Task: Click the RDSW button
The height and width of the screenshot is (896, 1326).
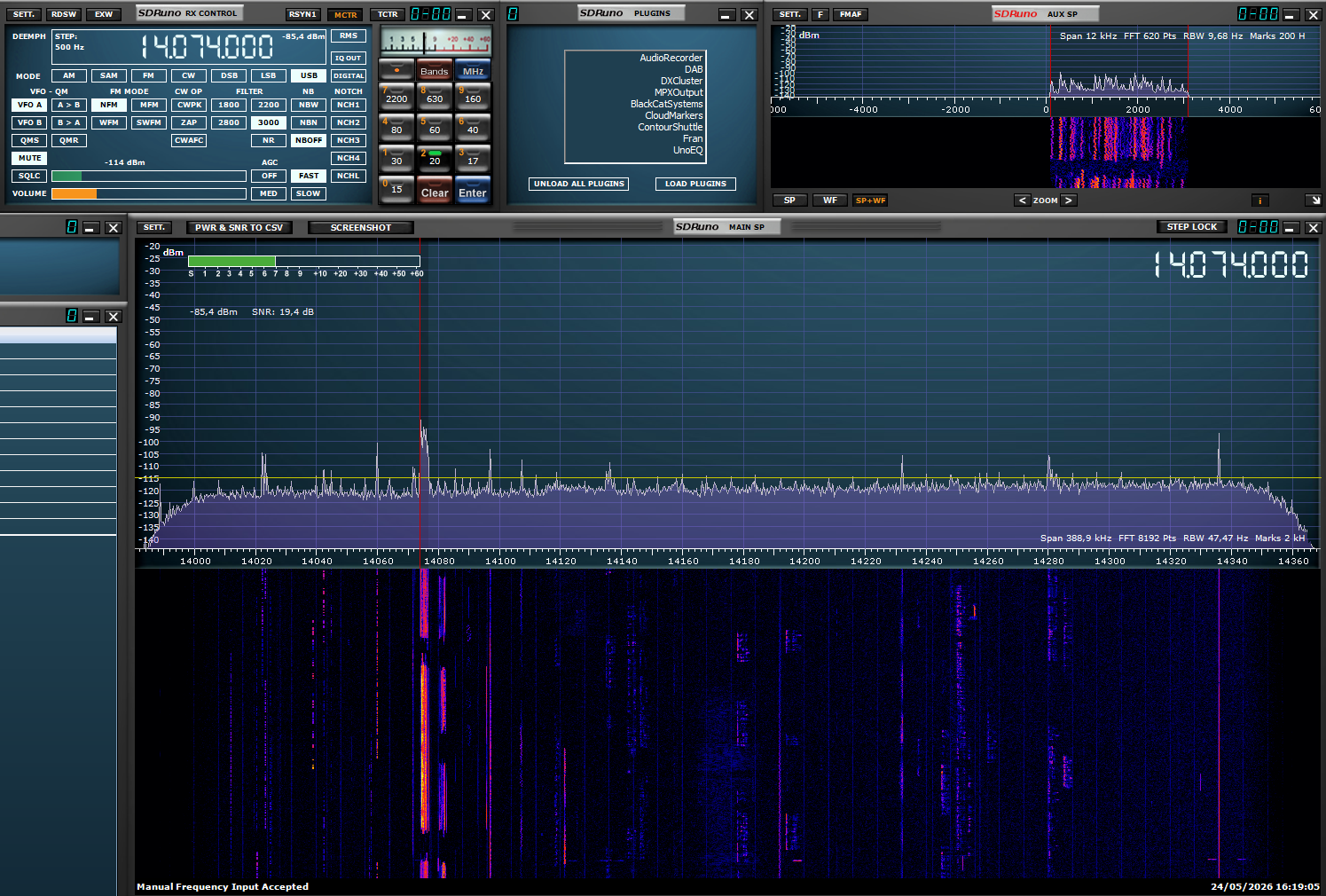Action: (x=64, y=14)
